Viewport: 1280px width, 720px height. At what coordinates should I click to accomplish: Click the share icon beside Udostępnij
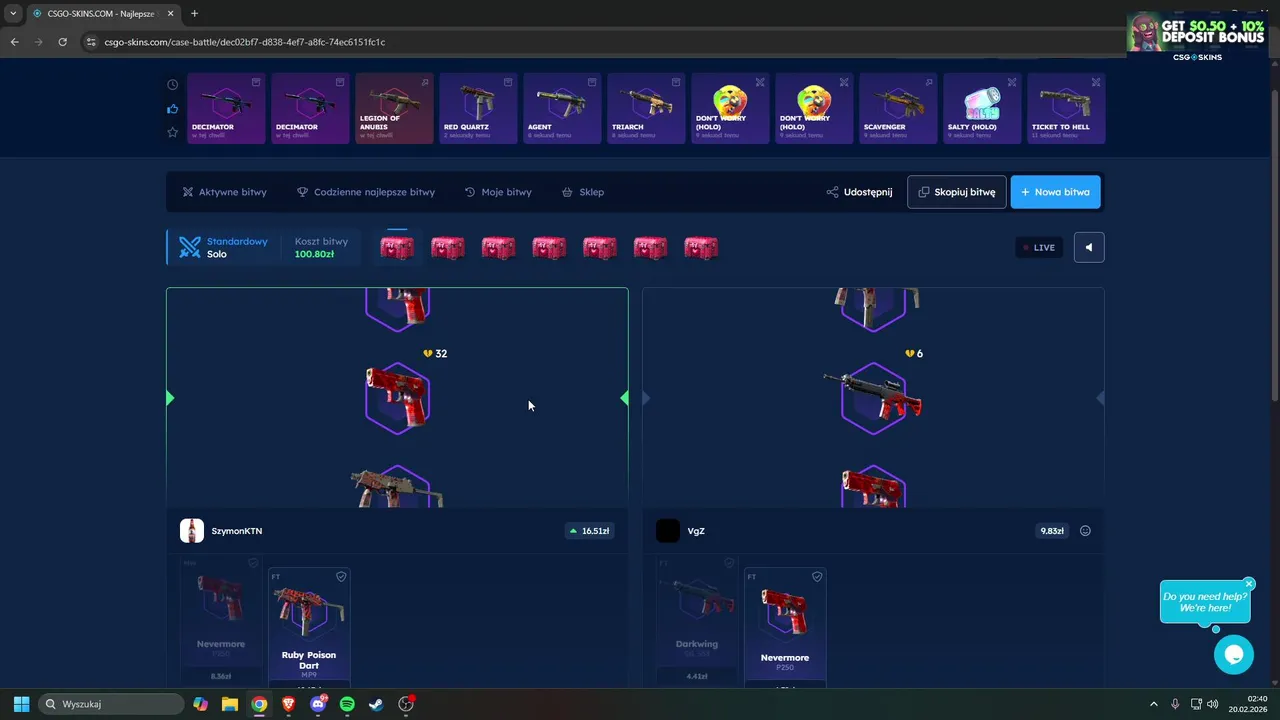(x=832, y=192)
